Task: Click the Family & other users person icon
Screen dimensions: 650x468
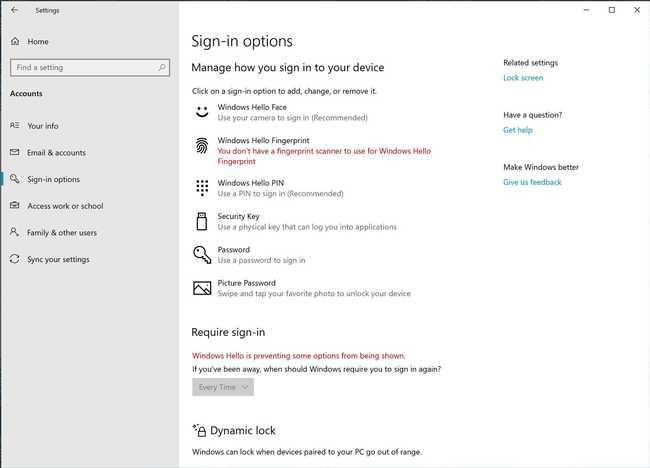Action: [15, 232]
